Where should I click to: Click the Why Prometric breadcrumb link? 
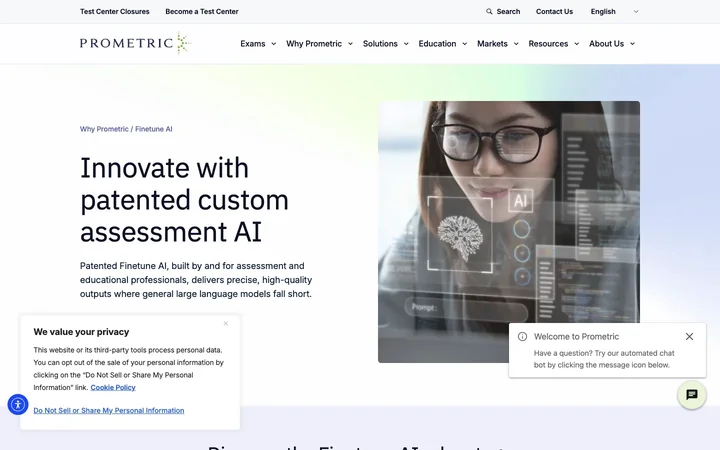[x=104, y=129]
